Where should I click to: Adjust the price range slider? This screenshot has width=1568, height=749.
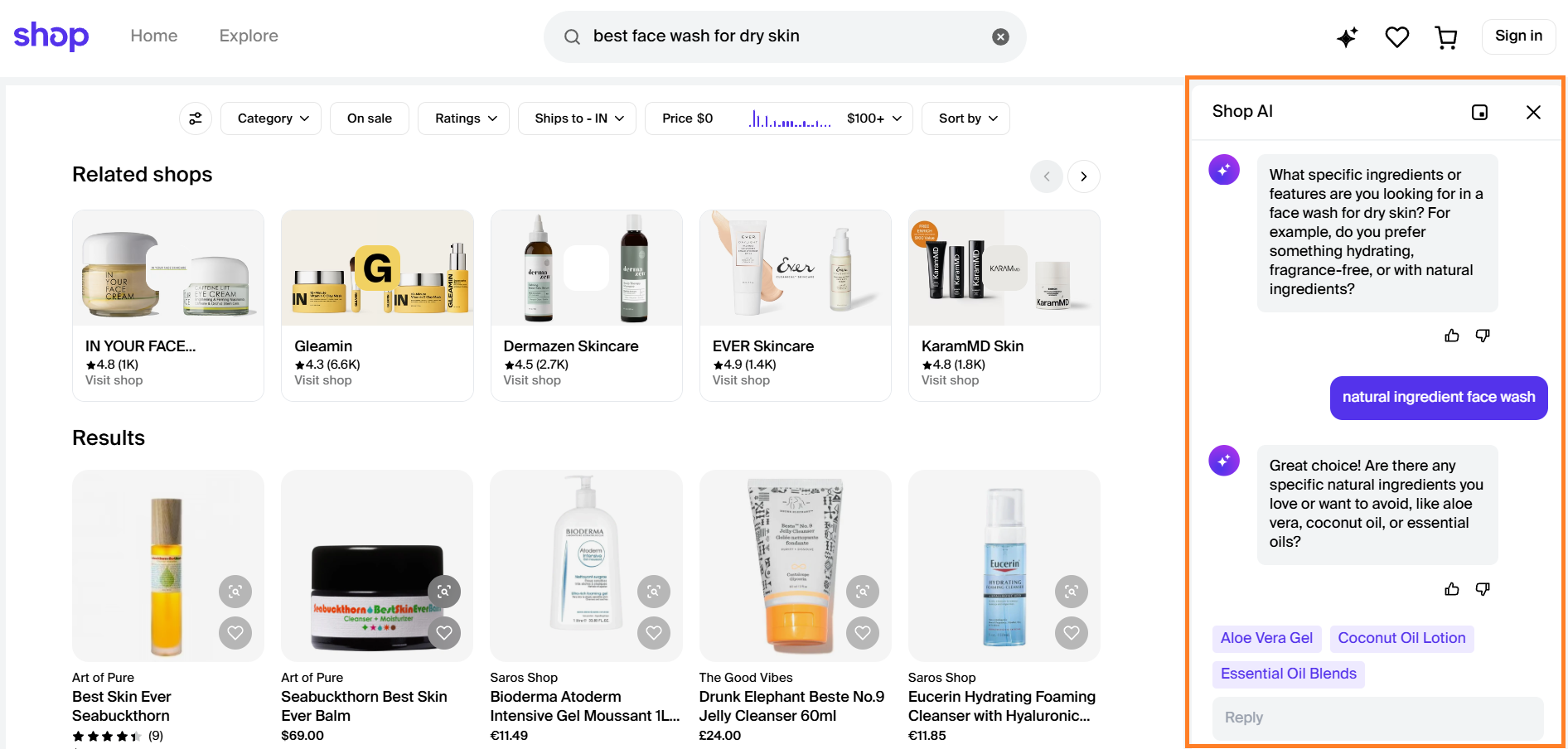click(x=789, y=118)
